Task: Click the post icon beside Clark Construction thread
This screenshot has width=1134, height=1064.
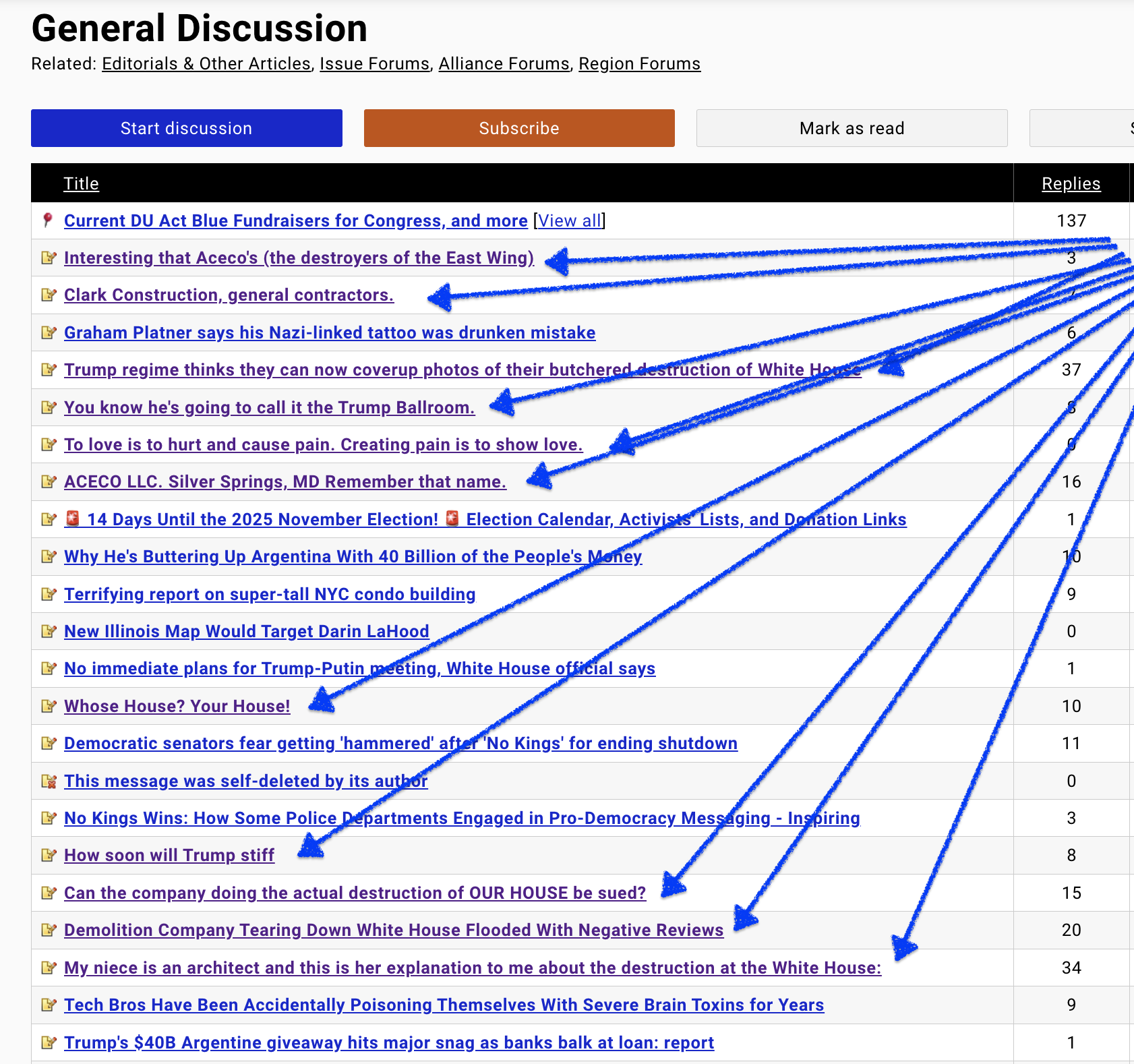Action: click(49, 295)
